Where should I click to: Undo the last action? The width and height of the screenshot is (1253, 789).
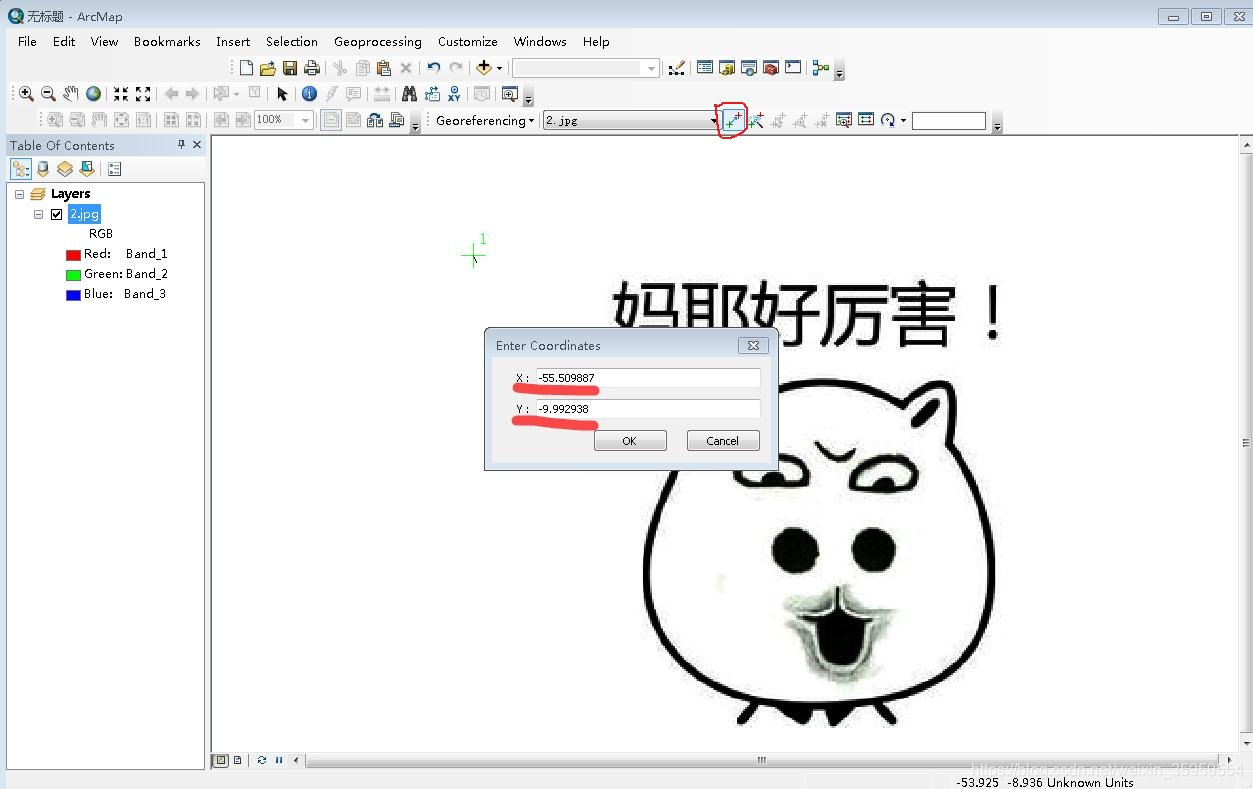coord(433,68)
